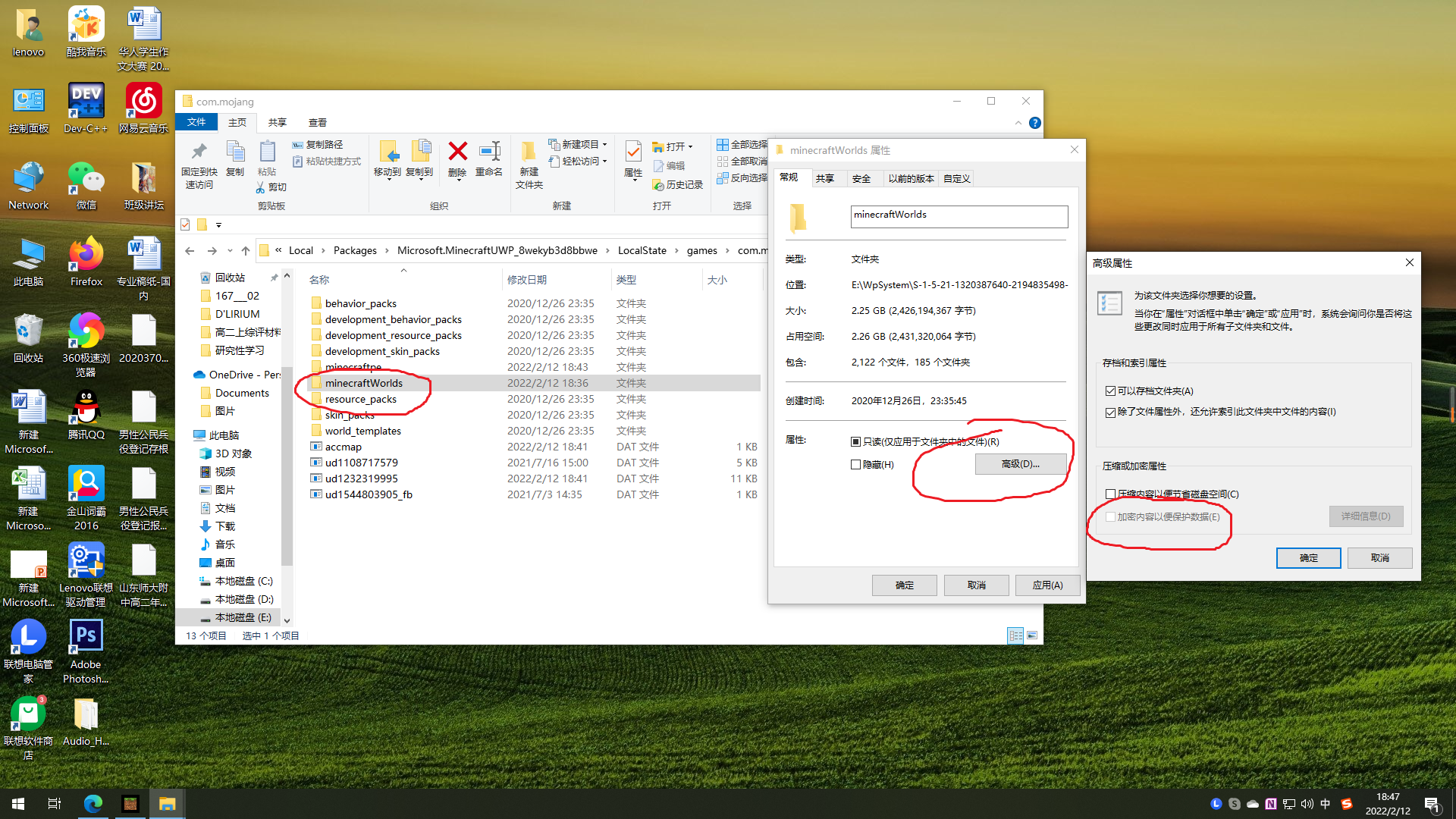Open the recent locations dropdown arrow
1456x819 pixels.
tap(230, 251)
